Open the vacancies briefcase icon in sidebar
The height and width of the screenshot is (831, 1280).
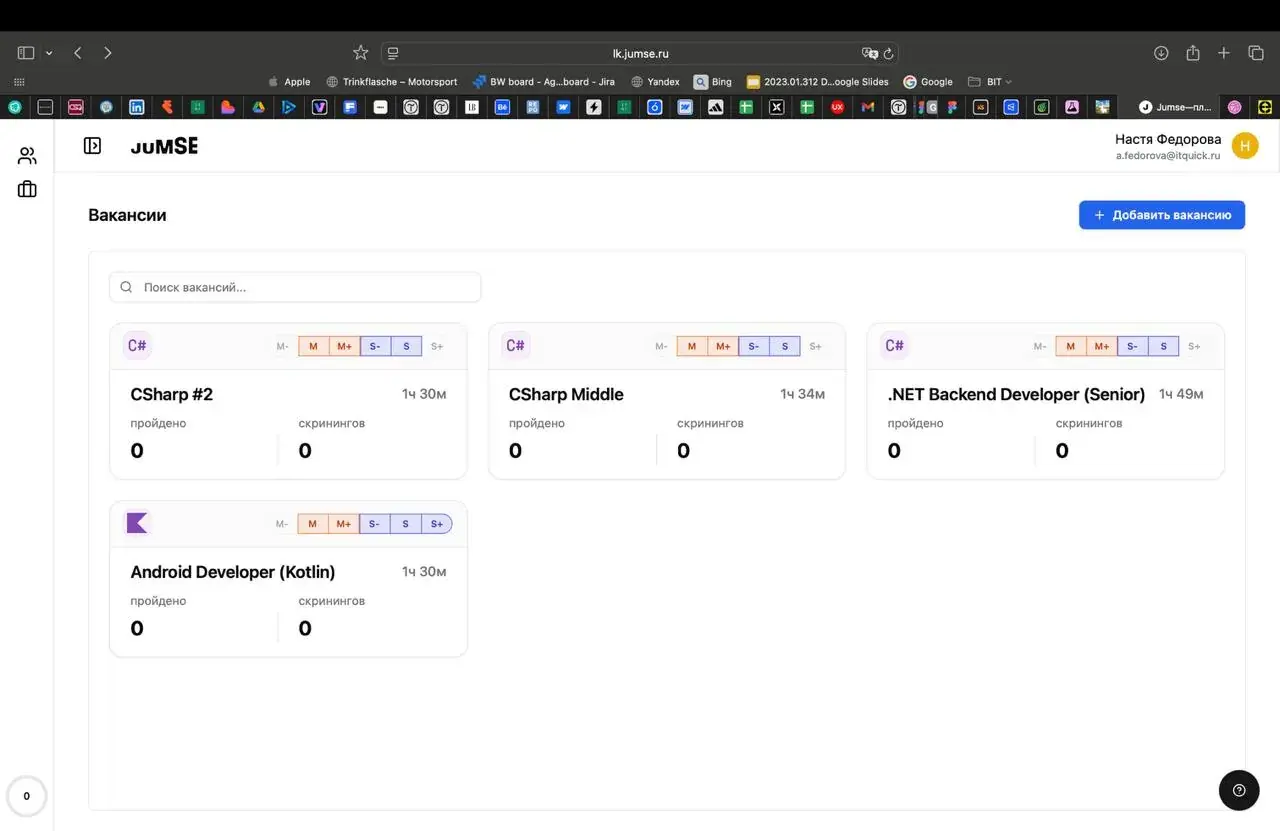point(27,189)
